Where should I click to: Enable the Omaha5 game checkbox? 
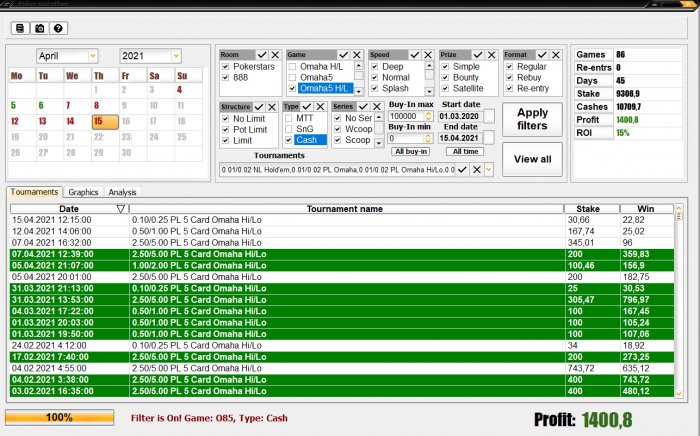tap(292, 78)
